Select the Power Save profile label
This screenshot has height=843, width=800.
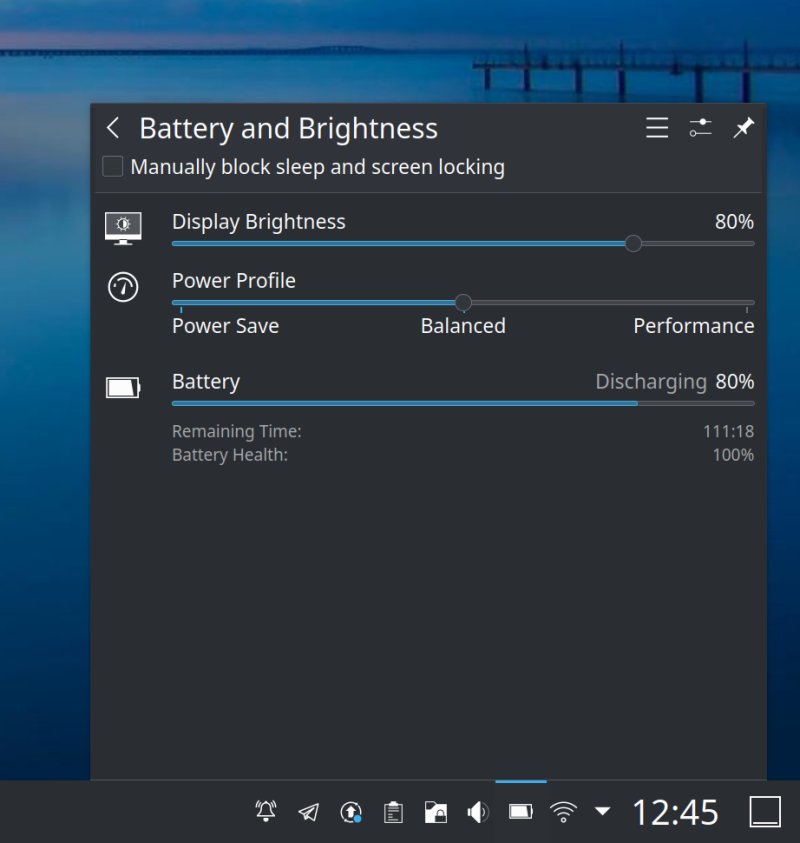pyautogui.click(x=225, y=326)
